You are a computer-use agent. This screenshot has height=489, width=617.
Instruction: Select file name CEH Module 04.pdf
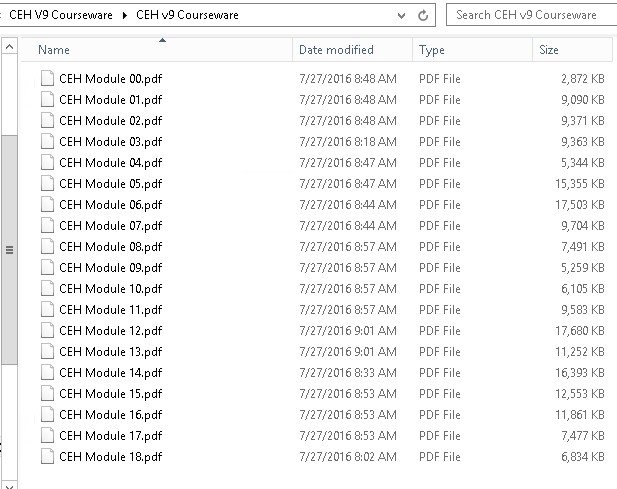(111, 163)
